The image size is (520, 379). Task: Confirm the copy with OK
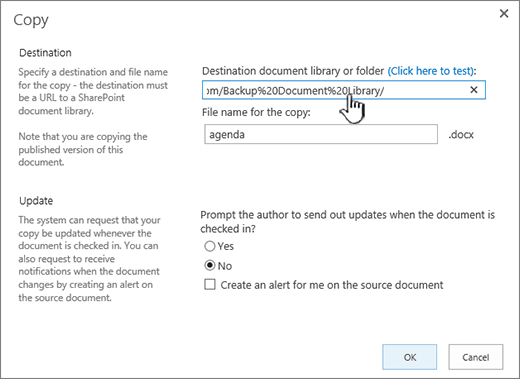coord(410,357)
